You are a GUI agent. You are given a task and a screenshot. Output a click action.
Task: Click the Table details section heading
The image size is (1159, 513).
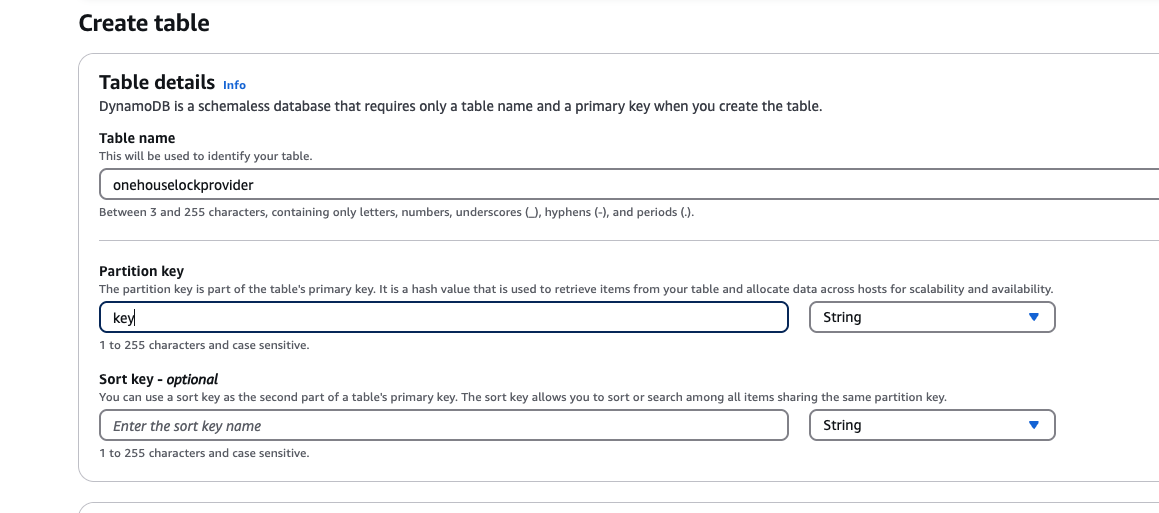(157, 81)
